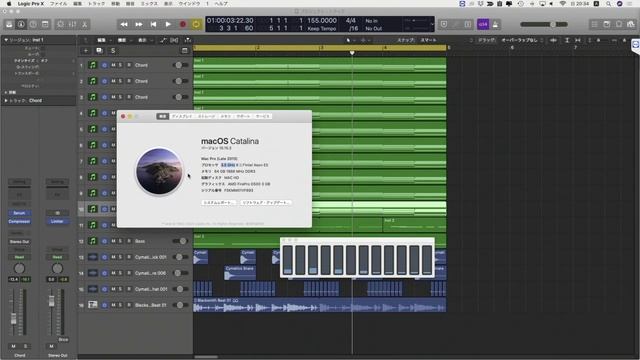Open the List Editors icon
This screenshot has height=360, width=640.
(594, 24)
